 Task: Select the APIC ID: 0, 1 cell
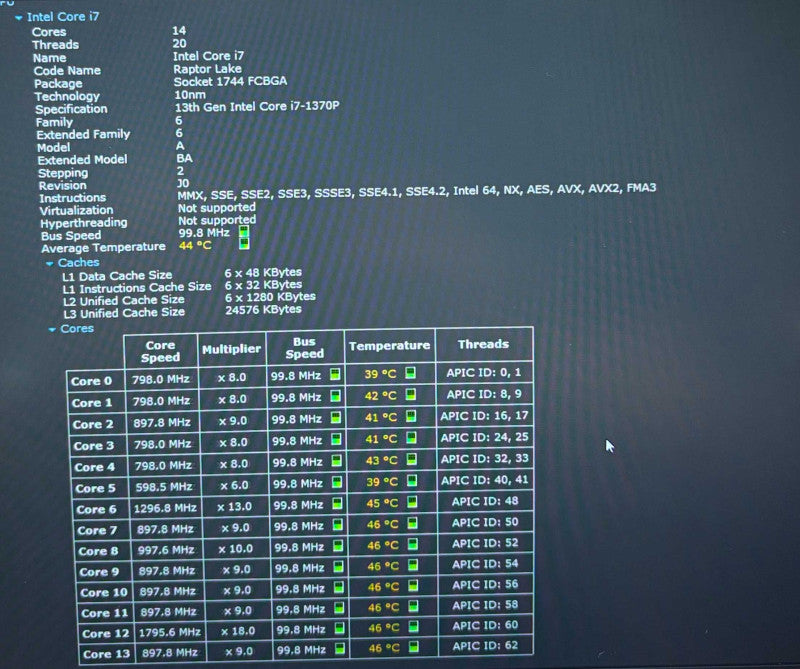484,373
